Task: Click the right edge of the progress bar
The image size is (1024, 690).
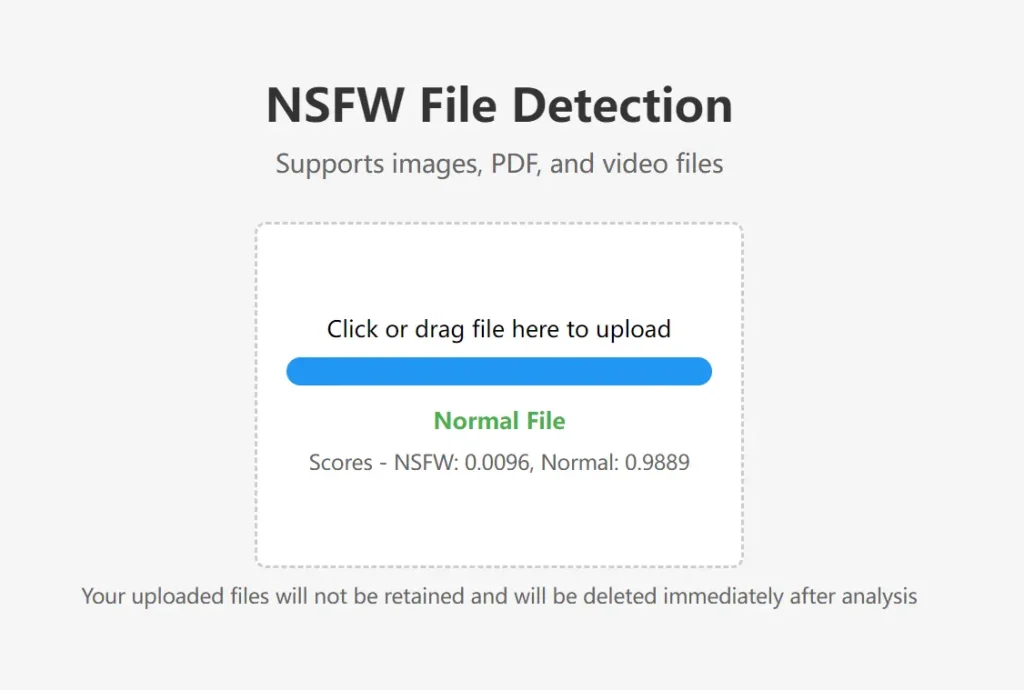Action: (x=706, y=370)
